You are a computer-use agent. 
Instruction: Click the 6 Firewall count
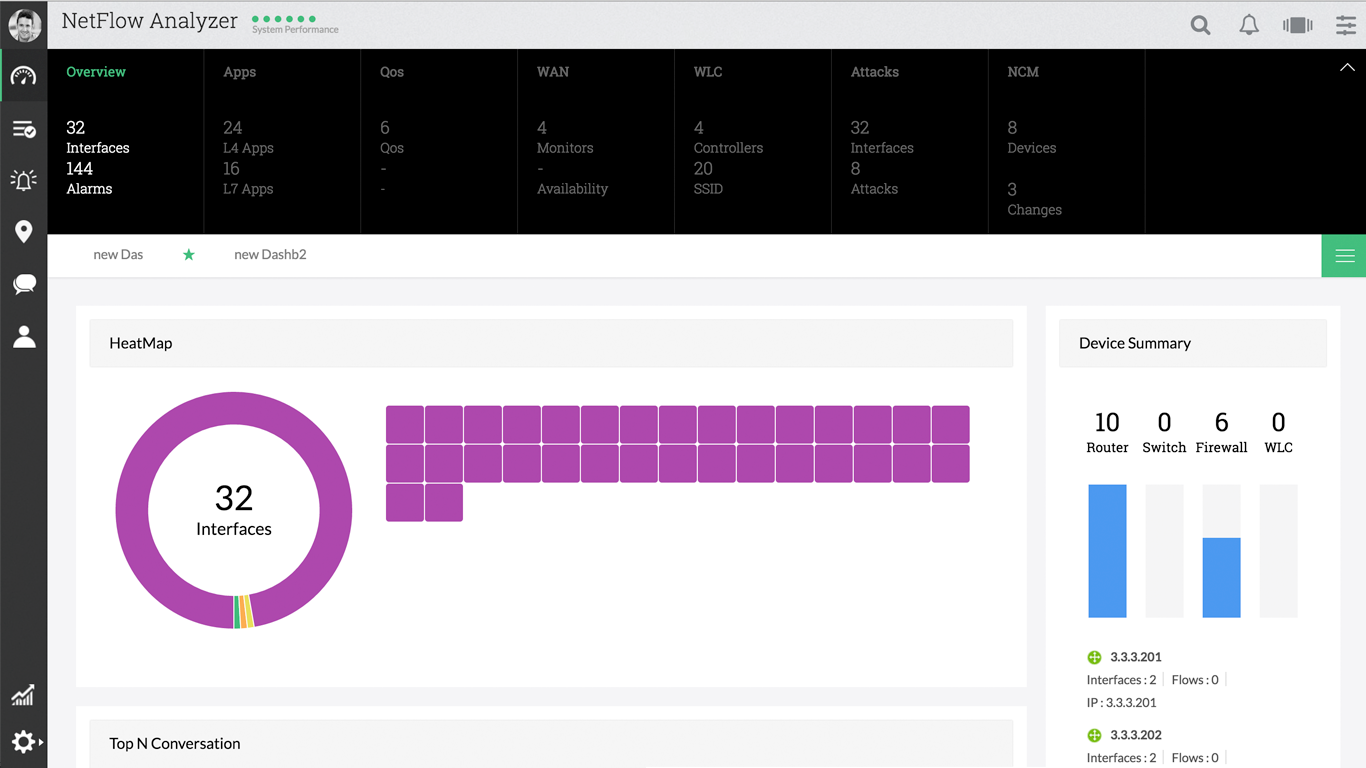(x=1221, y=432)
